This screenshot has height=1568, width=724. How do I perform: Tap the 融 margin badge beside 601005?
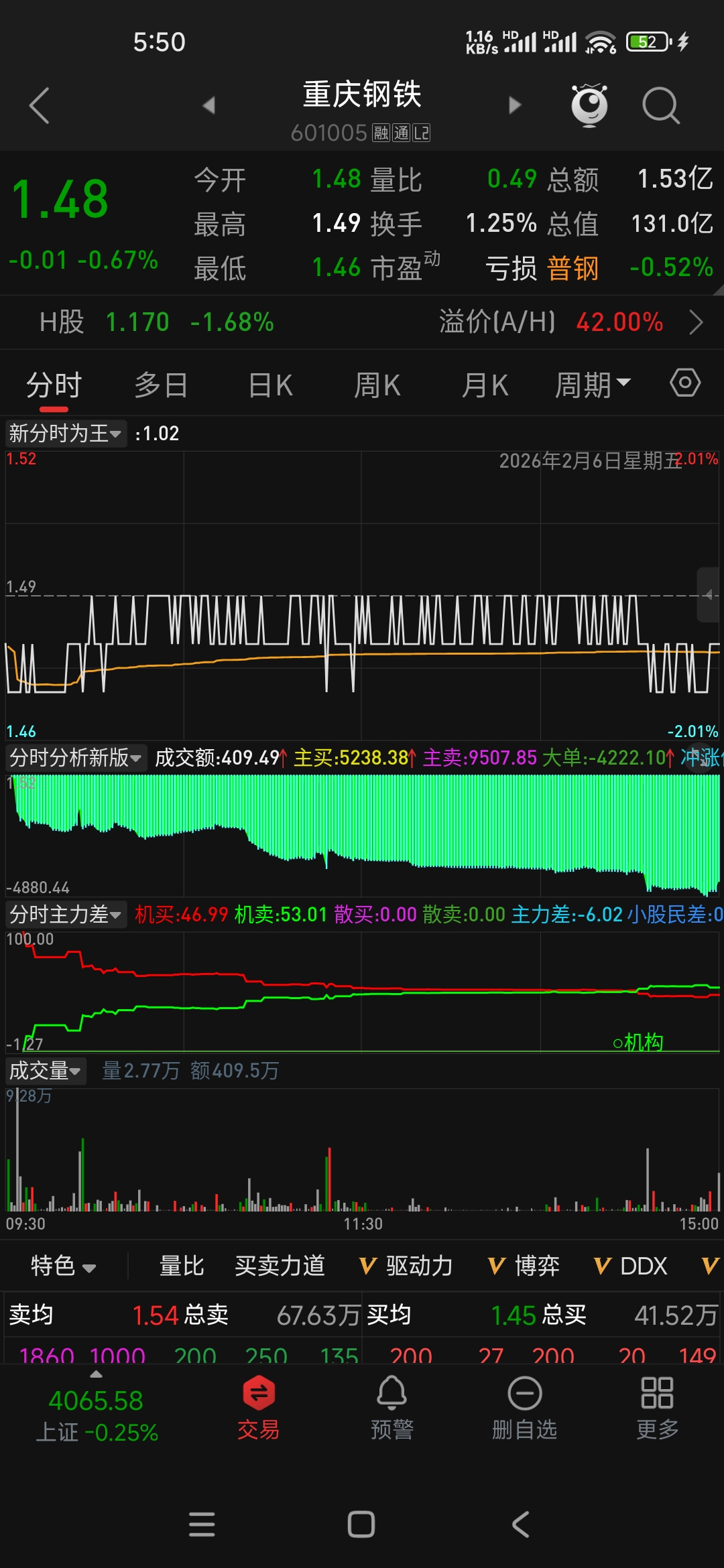click(381, 133)
